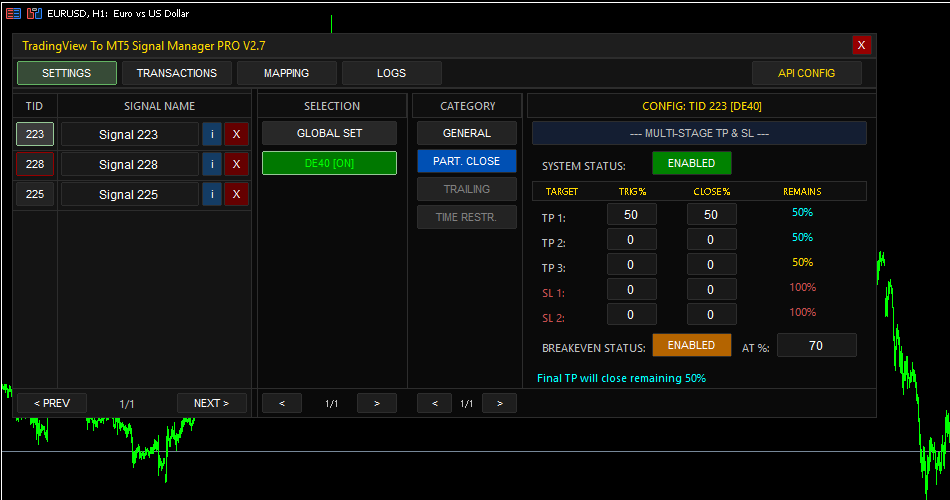Choose GLOBAL SET in selection

coord(330,133)
